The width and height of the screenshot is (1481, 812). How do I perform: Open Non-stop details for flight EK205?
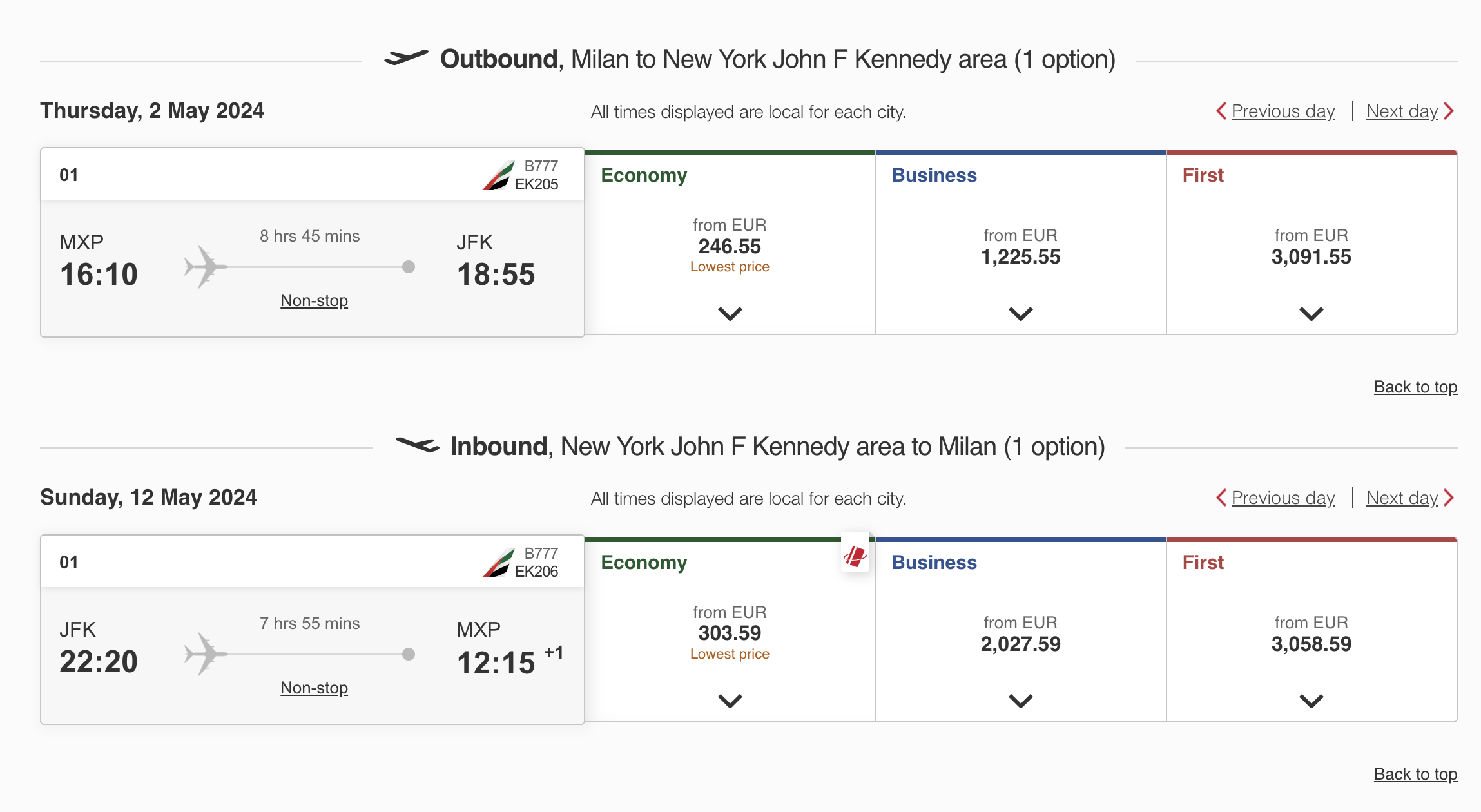click(314, 300)
